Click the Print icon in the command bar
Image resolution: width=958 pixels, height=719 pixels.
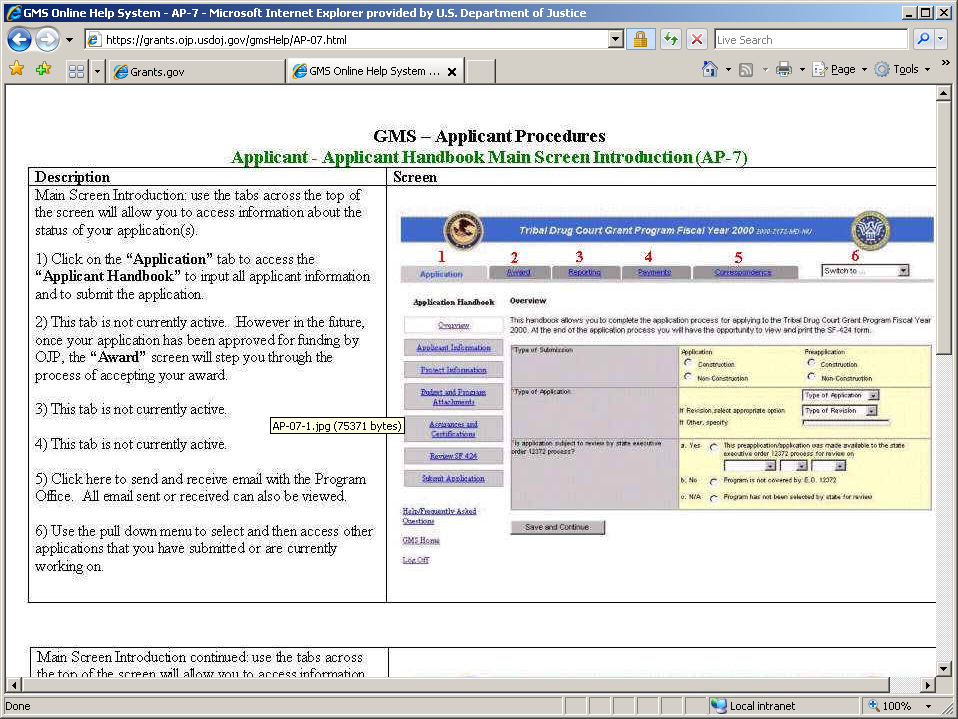pos(785,70)
